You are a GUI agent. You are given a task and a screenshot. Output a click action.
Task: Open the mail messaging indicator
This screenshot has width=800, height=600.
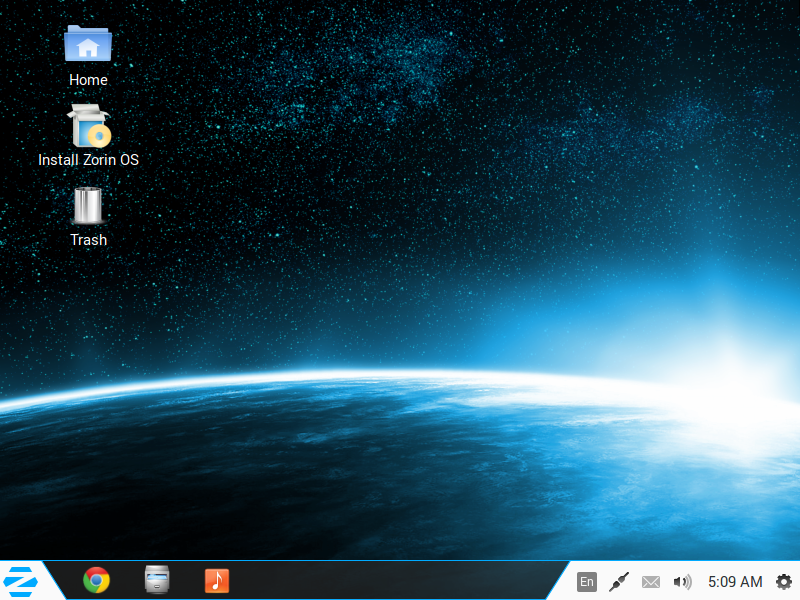[651, 581]
